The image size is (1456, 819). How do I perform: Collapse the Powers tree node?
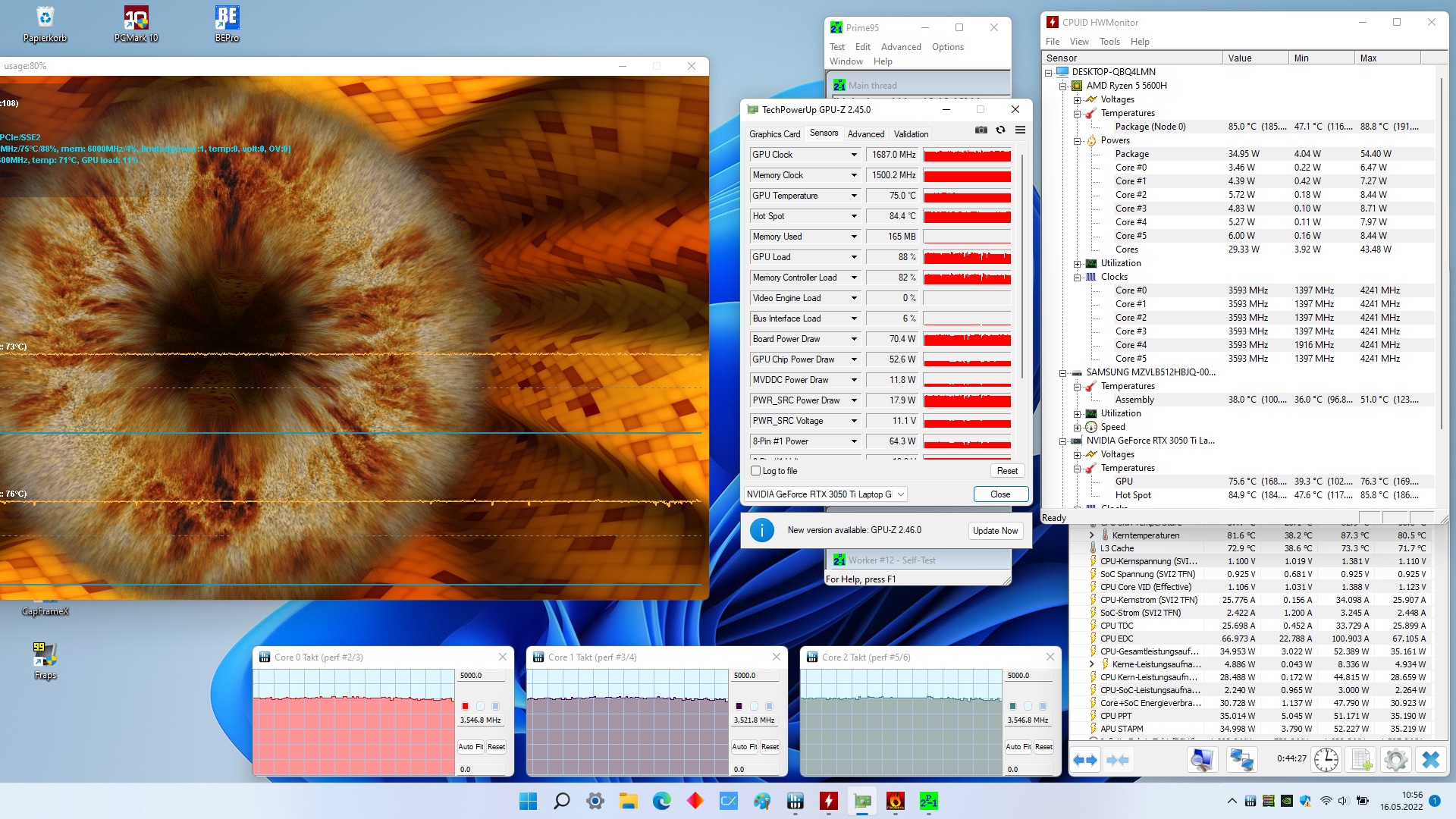click(x=1077, y=140)
